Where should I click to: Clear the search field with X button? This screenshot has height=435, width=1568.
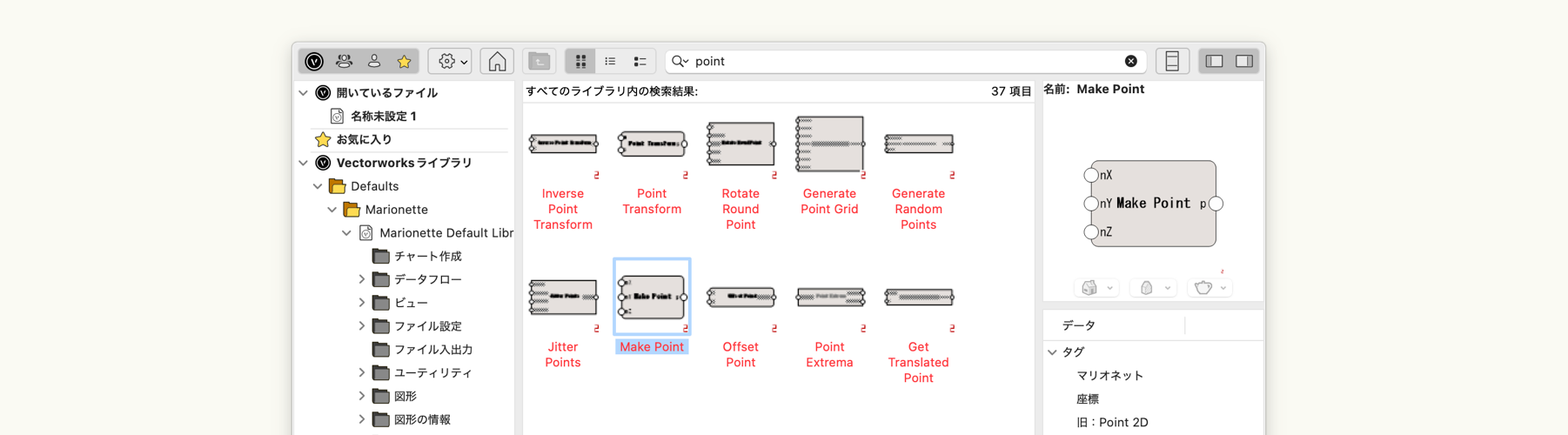(x=1130, y=61)
